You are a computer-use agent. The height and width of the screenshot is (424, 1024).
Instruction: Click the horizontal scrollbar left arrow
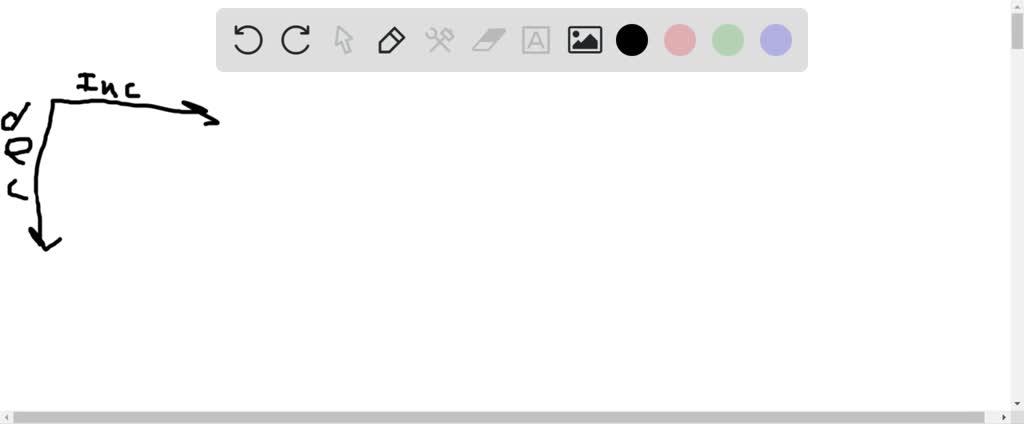click(6, 417)
